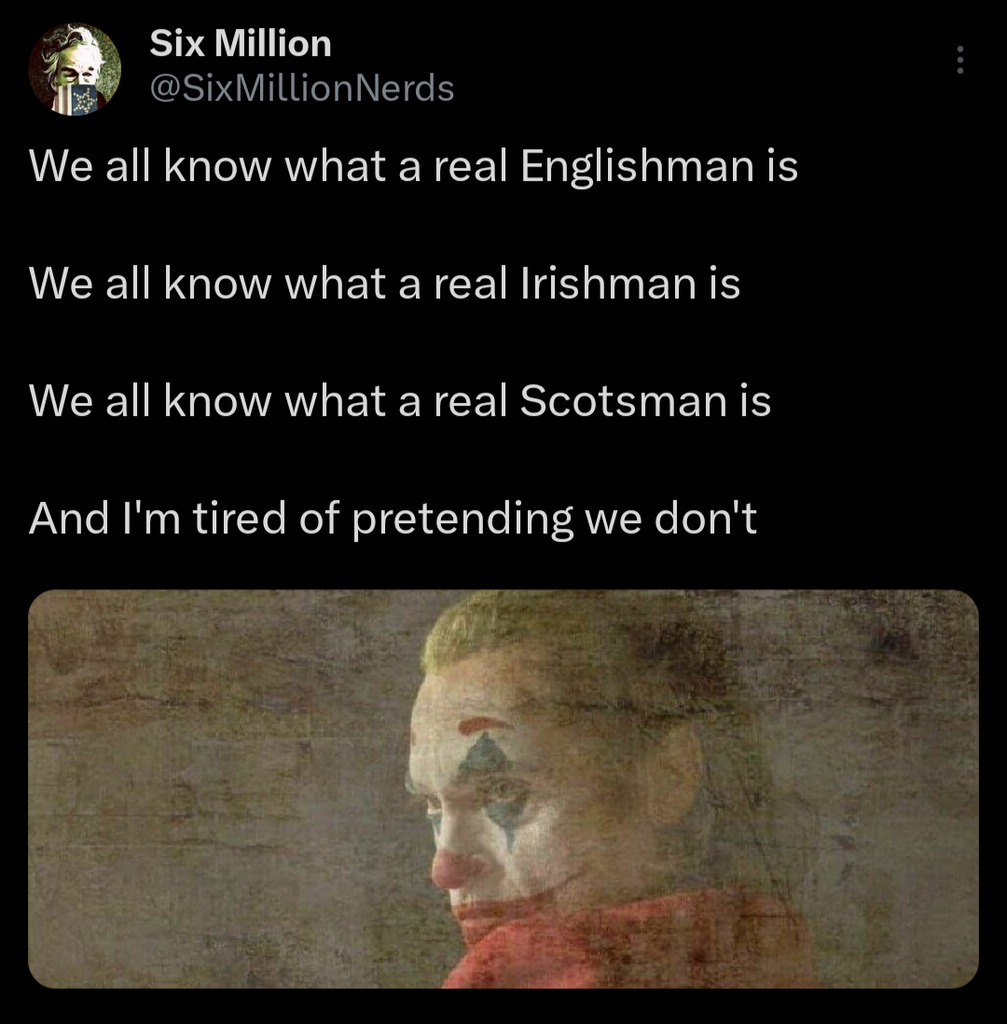This screenshot has height=1024, width=1007.
Task: Click the line "And I'm tired of pretending we don't"
Action: (392, 519)
